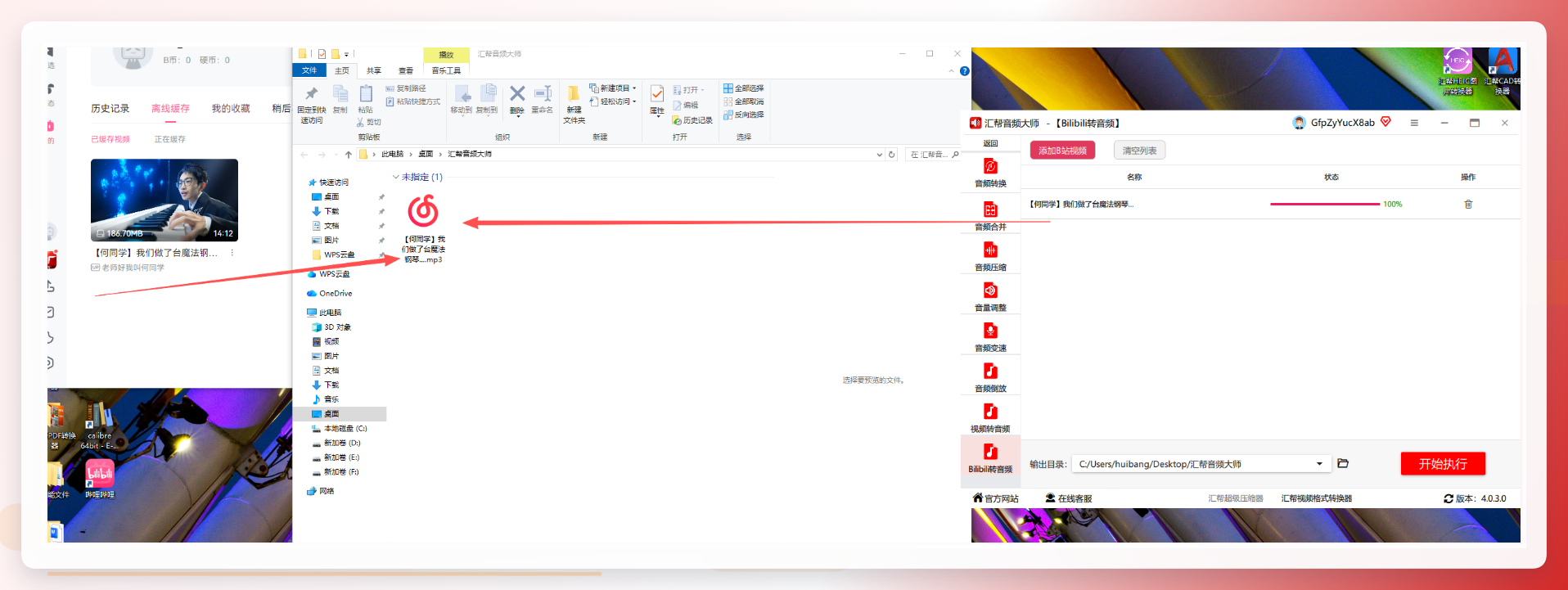Click the user avatar GfpZyYucX8ab

pyautogui.click(x=1299, y=123)
